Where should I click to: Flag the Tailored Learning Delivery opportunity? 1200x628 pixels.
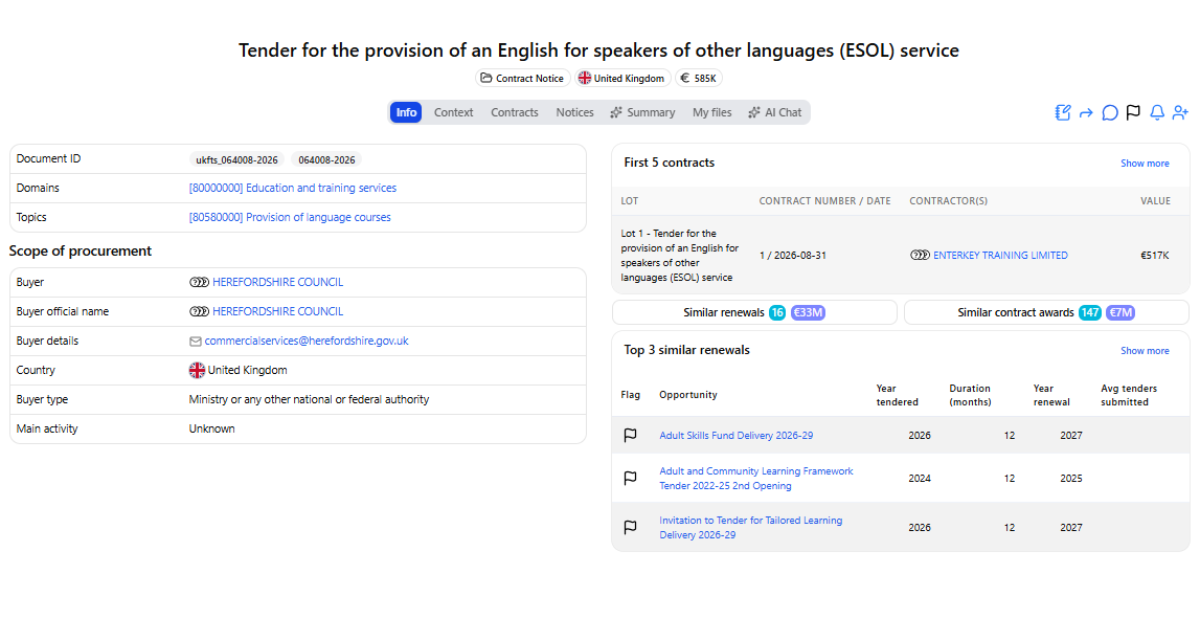pyautogui.click(x=630, y=527)
